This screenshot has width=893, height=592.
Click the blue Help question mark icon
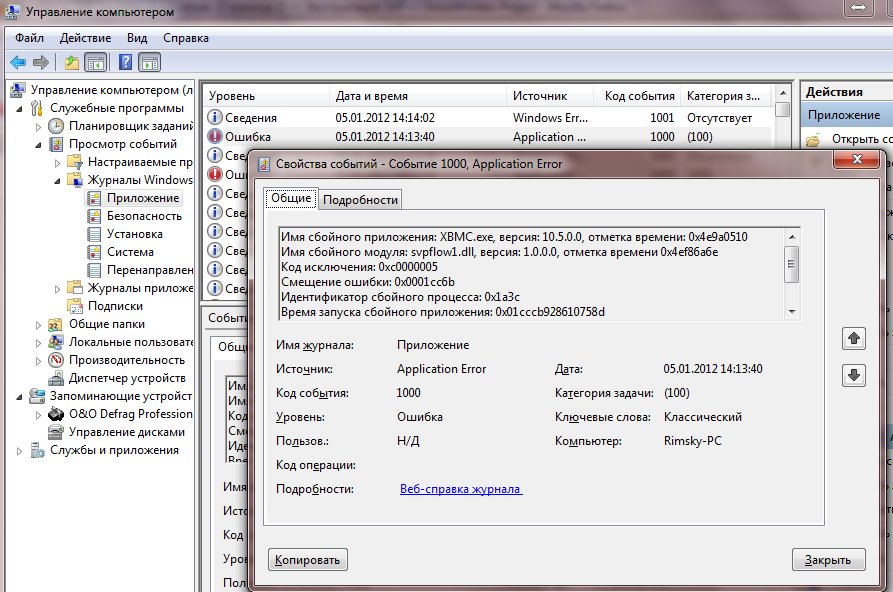[x=125, y=63]
